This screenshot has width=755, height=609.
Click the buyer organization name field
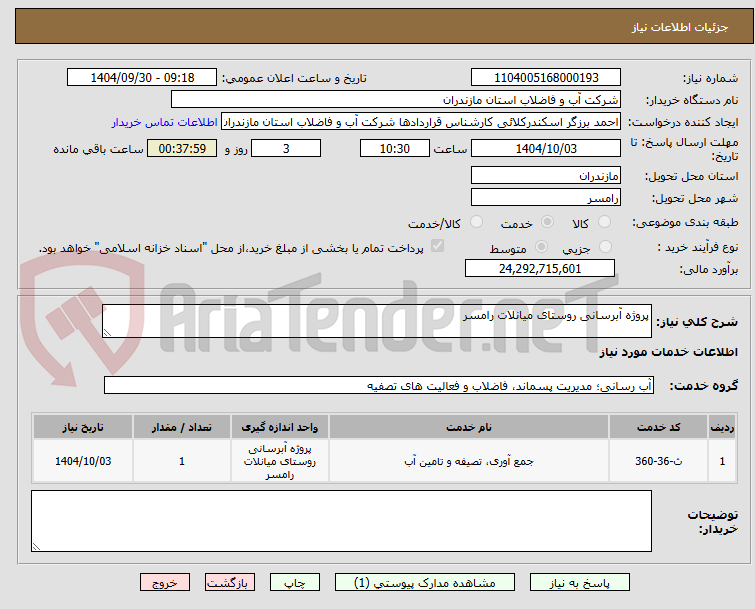(396, 100)
